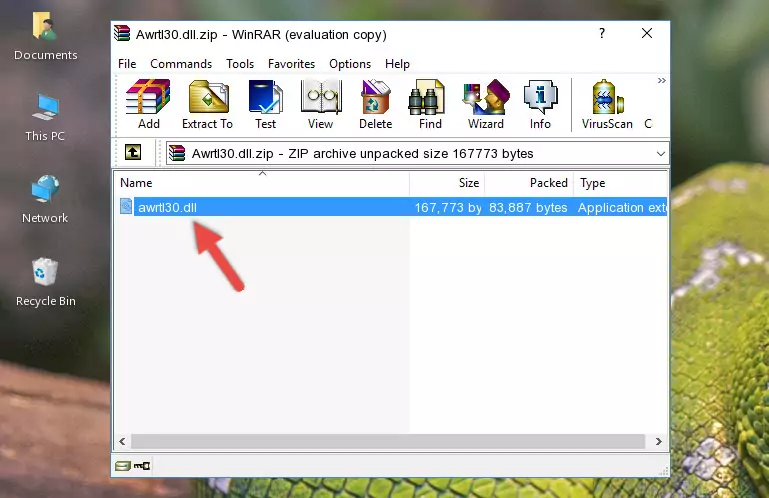Close the WinRAR window
Screen dimensions: 769x498
(x=647, y=33)
